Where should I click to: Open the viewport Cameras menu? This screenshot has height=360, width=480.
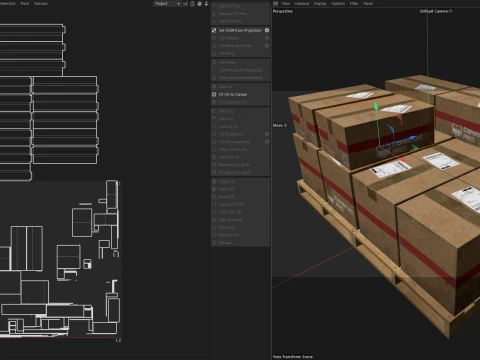coord(302,4)
